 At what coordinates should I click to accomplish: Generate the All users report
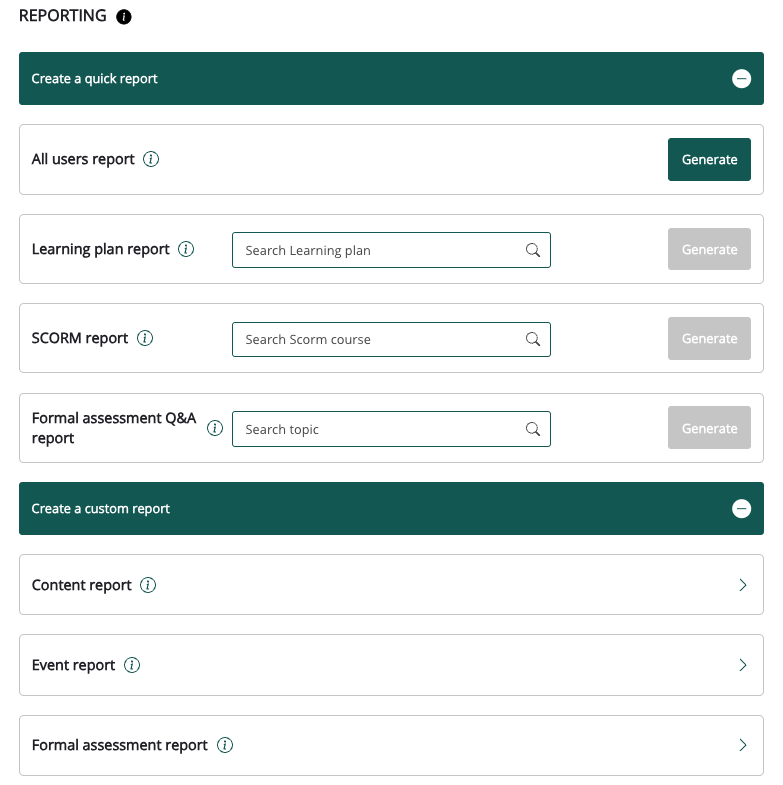[709, 159]
